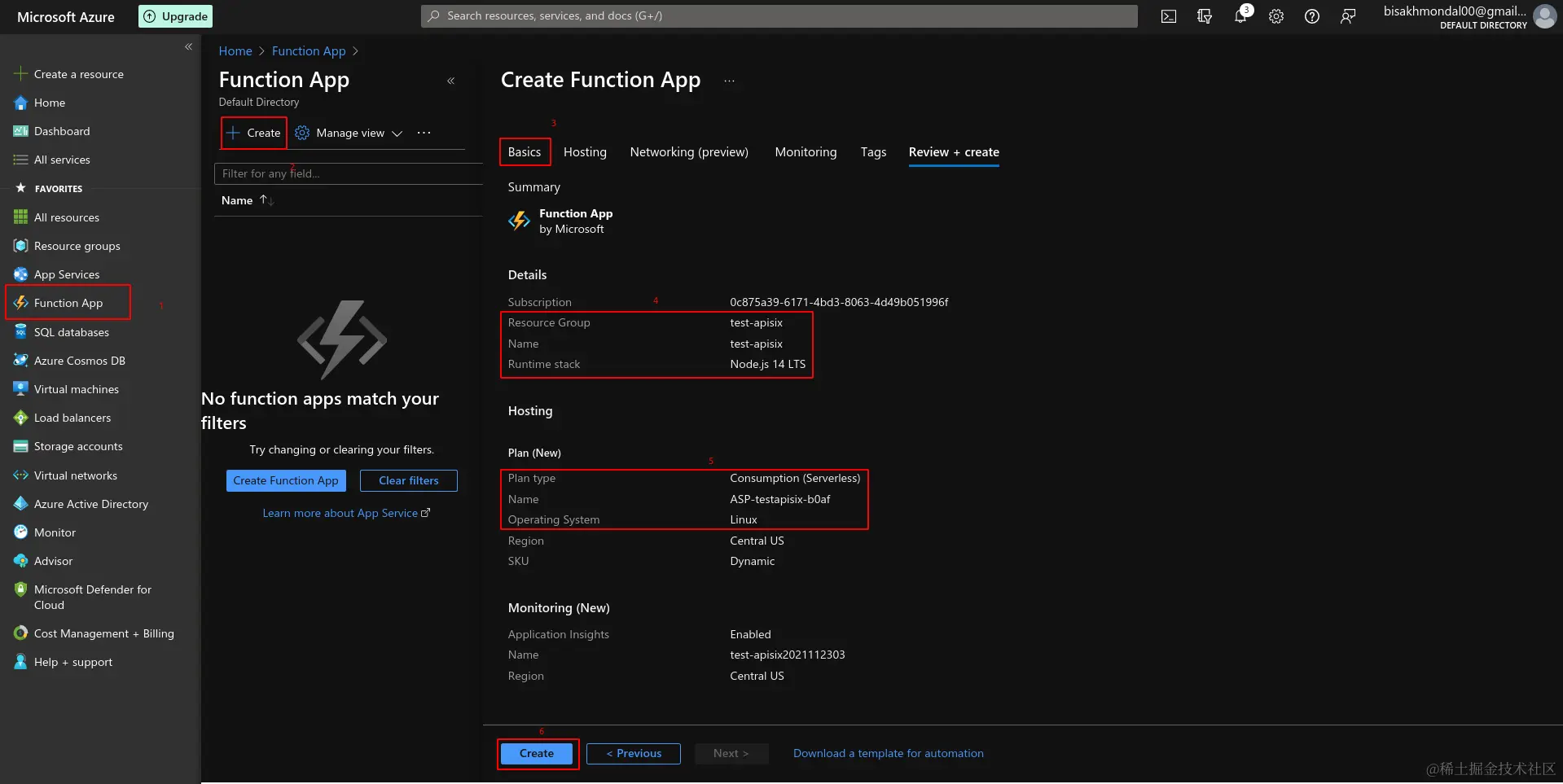Screen dimensions: 1563x784
Task: Open portal settings gear icon
Action: click(x=1276, y=16)
